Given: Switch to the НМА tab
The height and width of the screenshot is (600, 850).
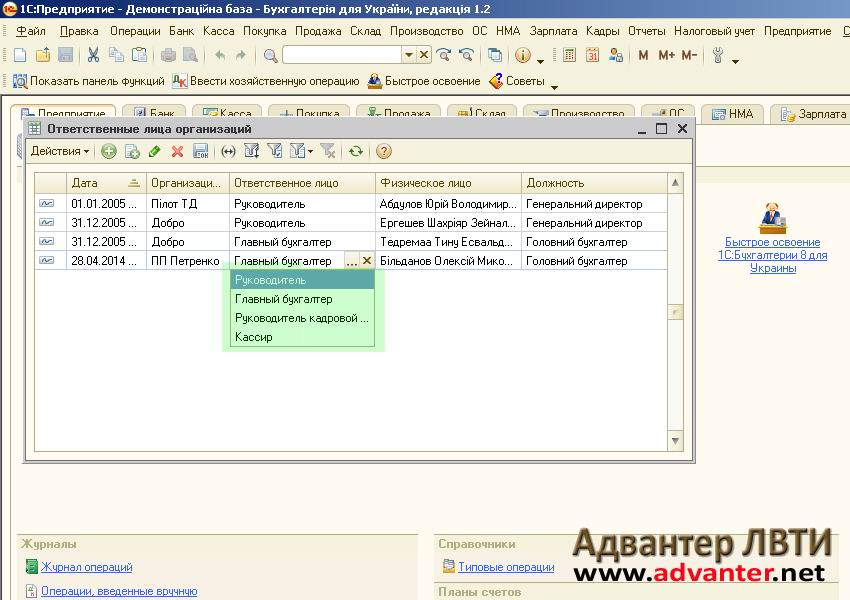Looking at the screenshot, I should click(732, 114).
